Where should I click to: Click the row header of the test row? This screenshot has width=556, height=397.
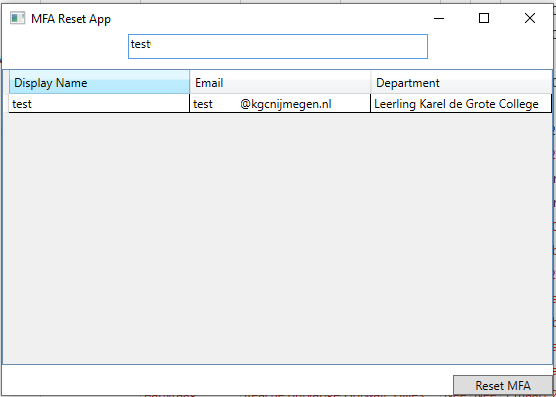tap(6, 104)
